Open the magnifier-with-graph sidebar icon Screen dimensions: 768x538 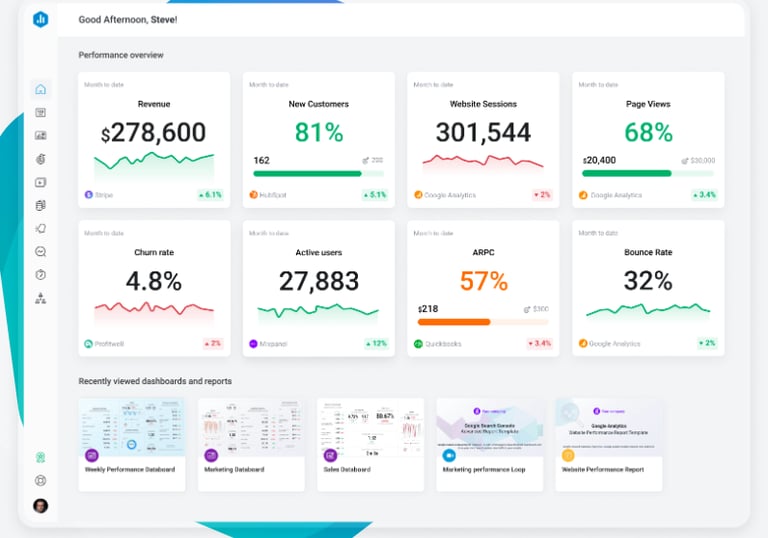click(x=41, y=252)
